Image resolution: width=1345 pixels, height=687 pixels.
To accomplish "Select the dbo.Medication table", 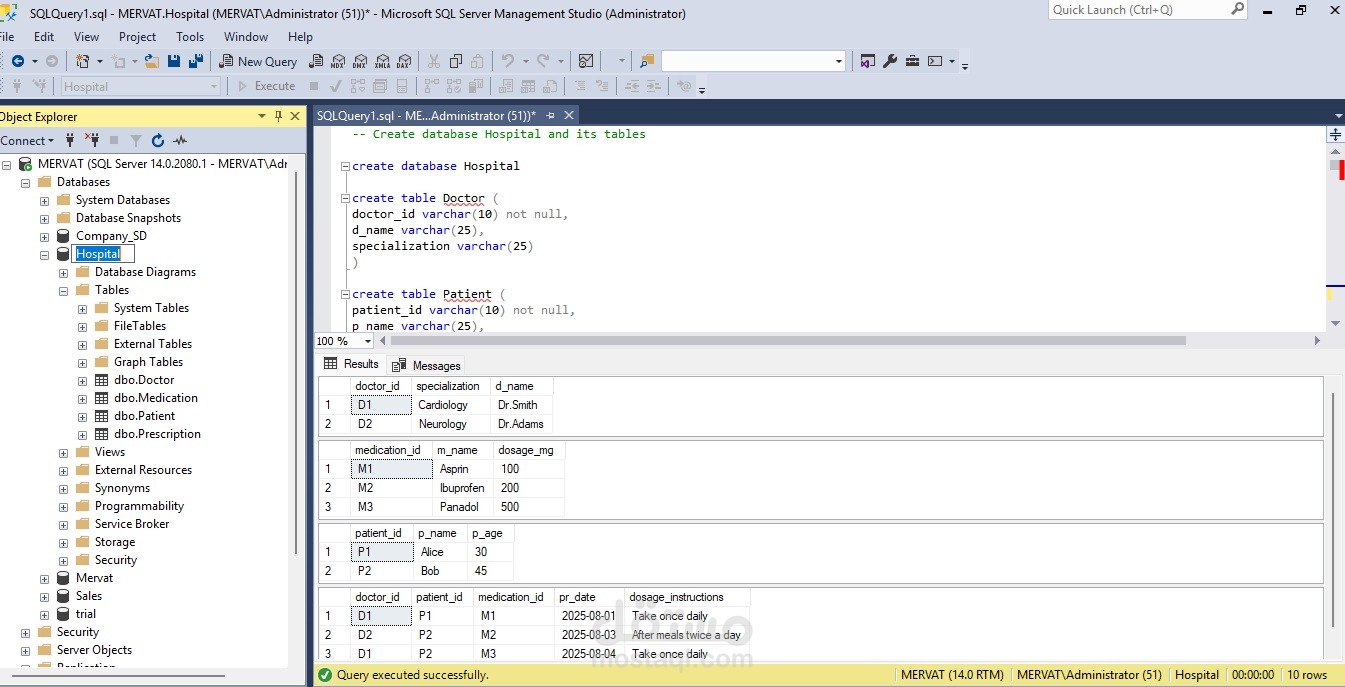I will [x=155, y=398].
